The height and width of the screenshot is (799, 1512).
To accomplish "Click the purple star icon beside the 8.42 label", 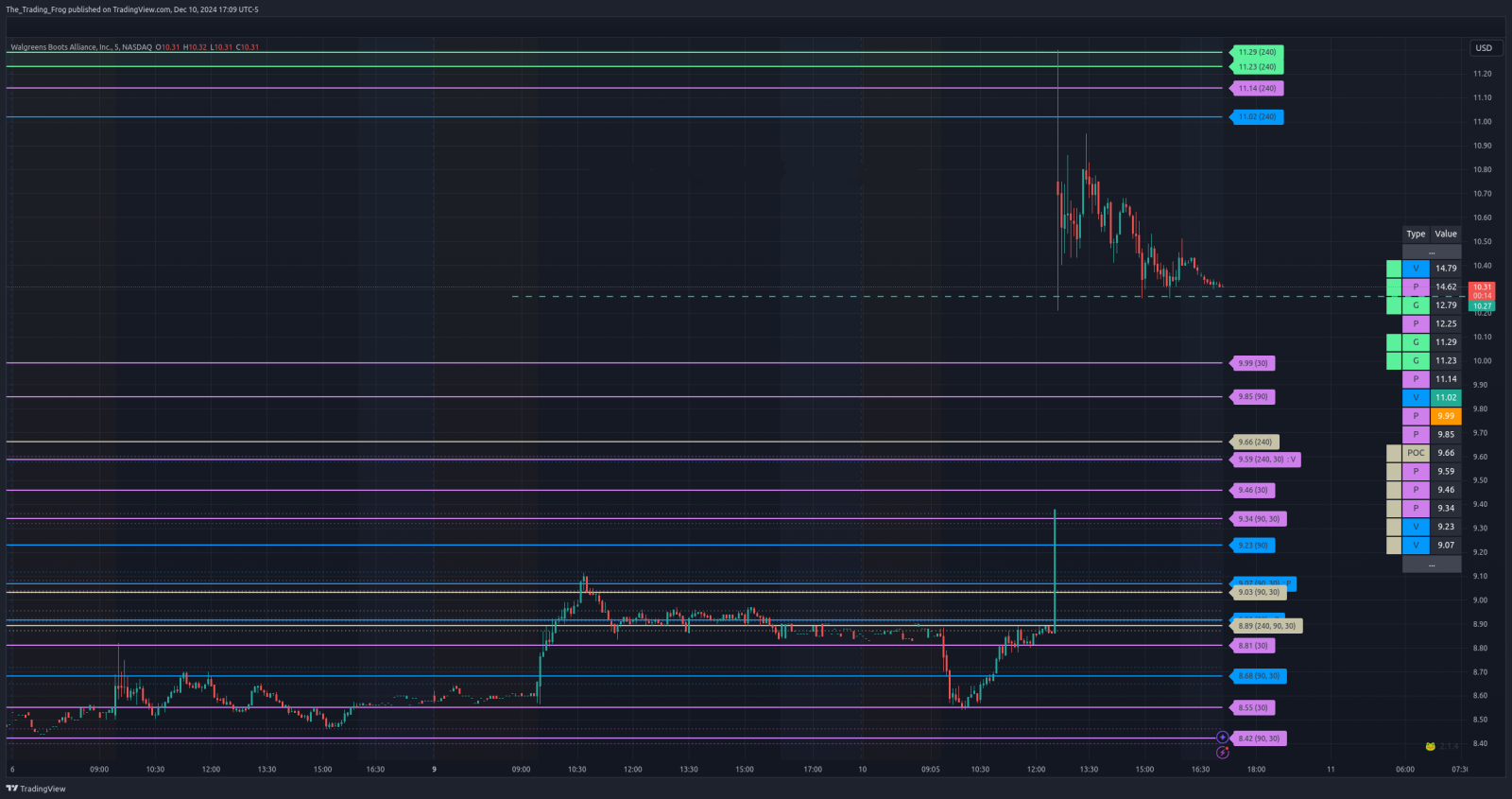I will 1222,738.
